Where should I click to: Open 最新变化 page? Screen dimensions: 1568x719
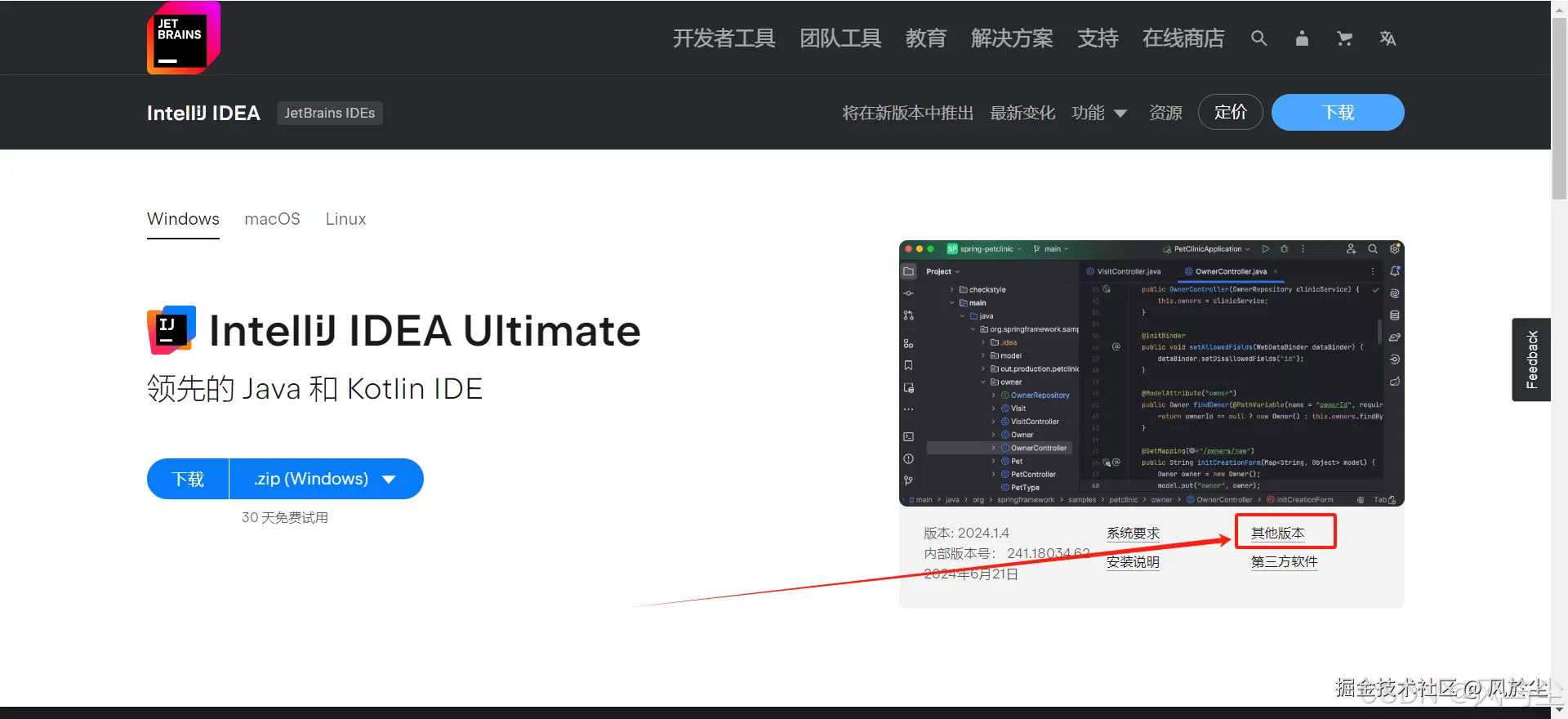[x=1022, y=113]
